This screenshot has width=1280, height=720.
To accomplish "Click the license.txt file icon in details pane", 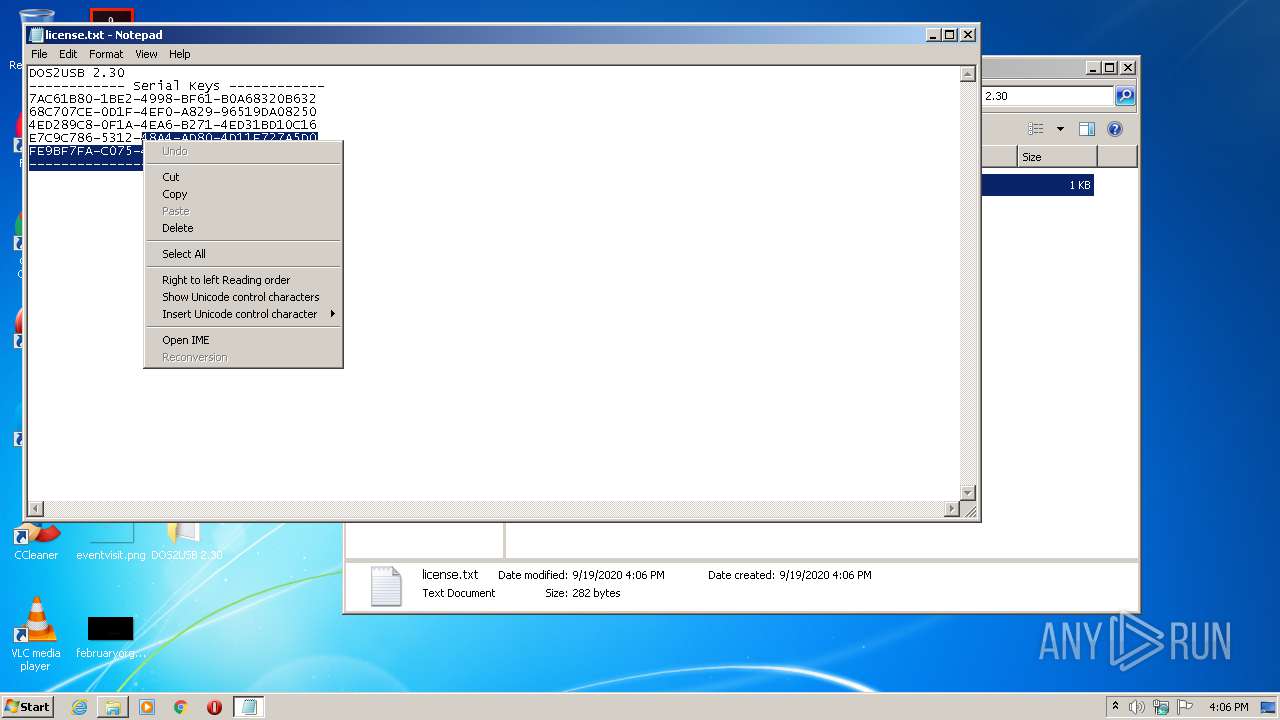I will coord(386,586).
